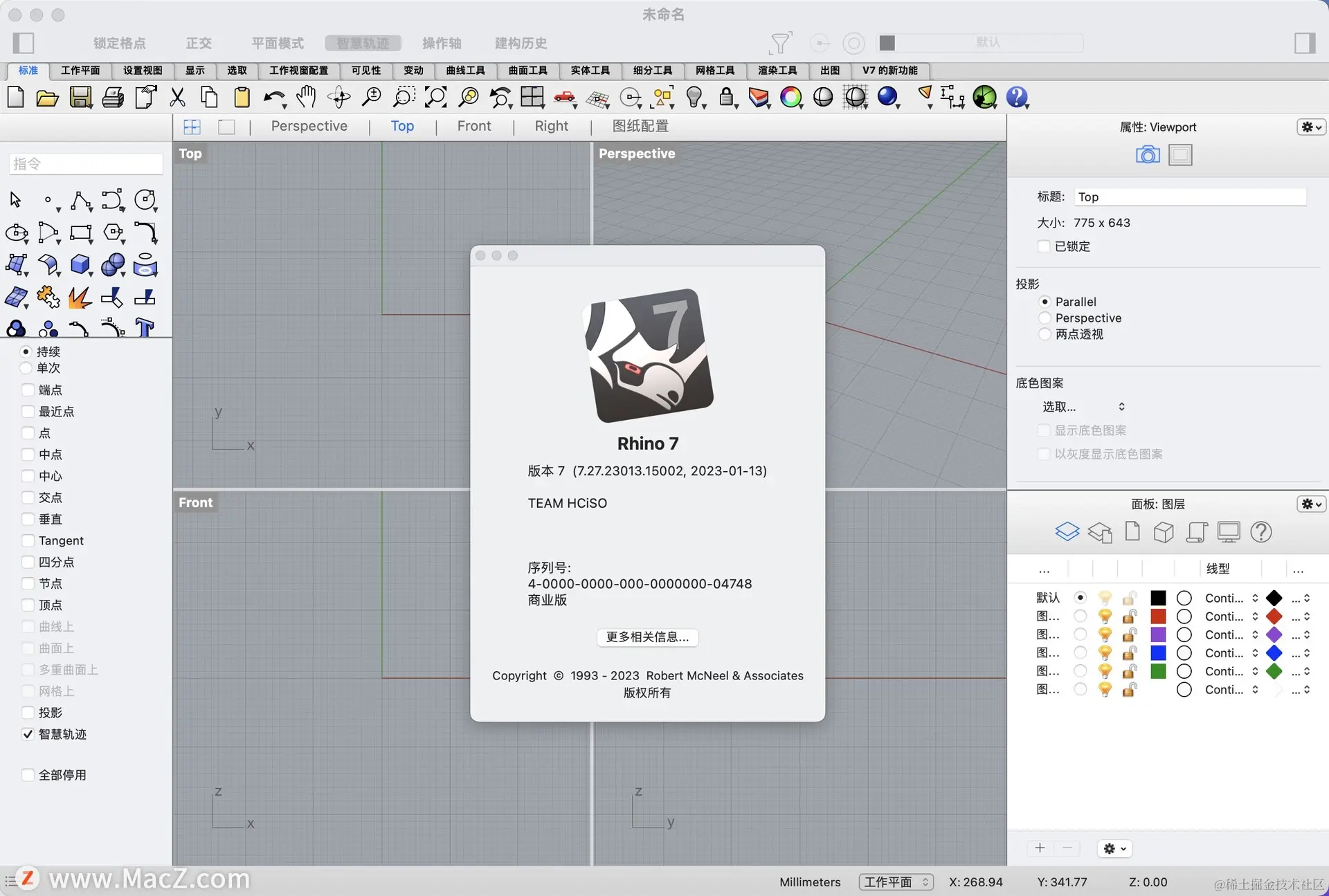Click the 更多相关信息... button
The height and width of the screenshot is (896, 1329).
647,637
